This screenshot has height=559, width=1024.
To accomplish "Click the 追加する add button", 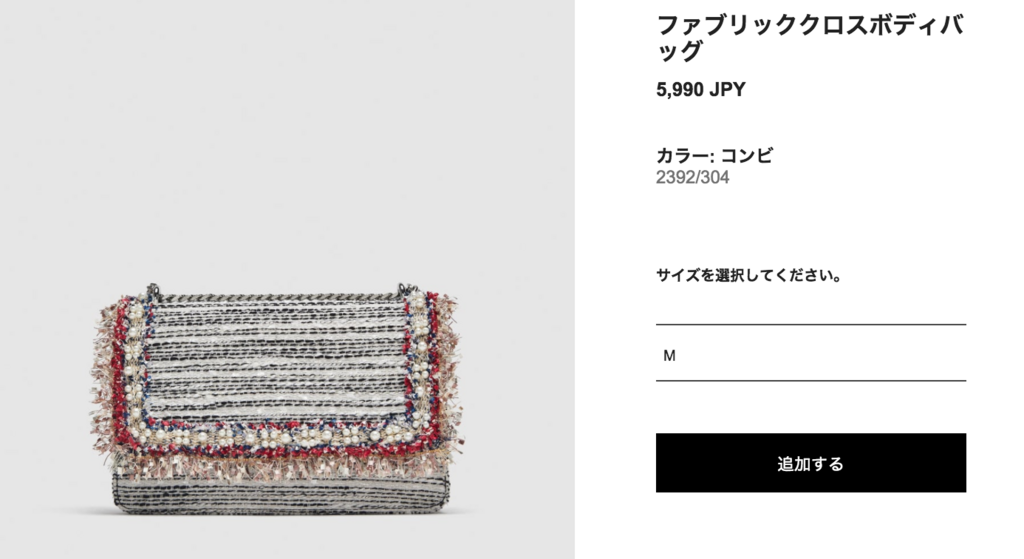I will tap(810, 462).
